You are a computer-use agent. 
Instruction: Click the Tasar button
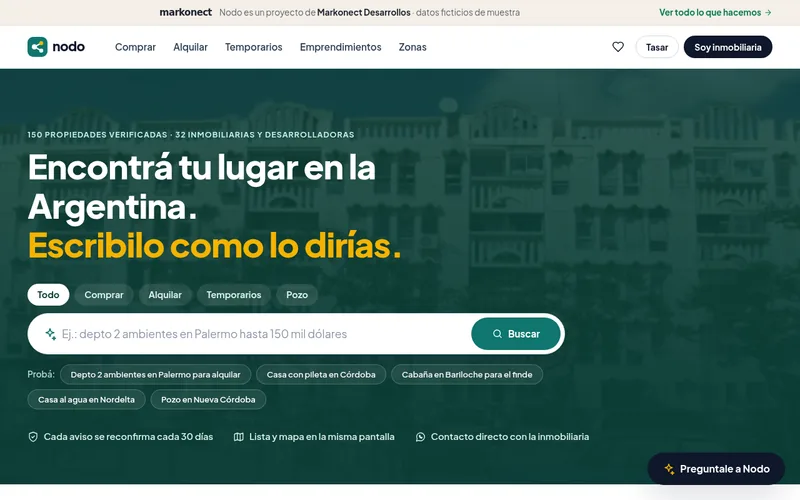pyautogui.click(x=657, y=47)
